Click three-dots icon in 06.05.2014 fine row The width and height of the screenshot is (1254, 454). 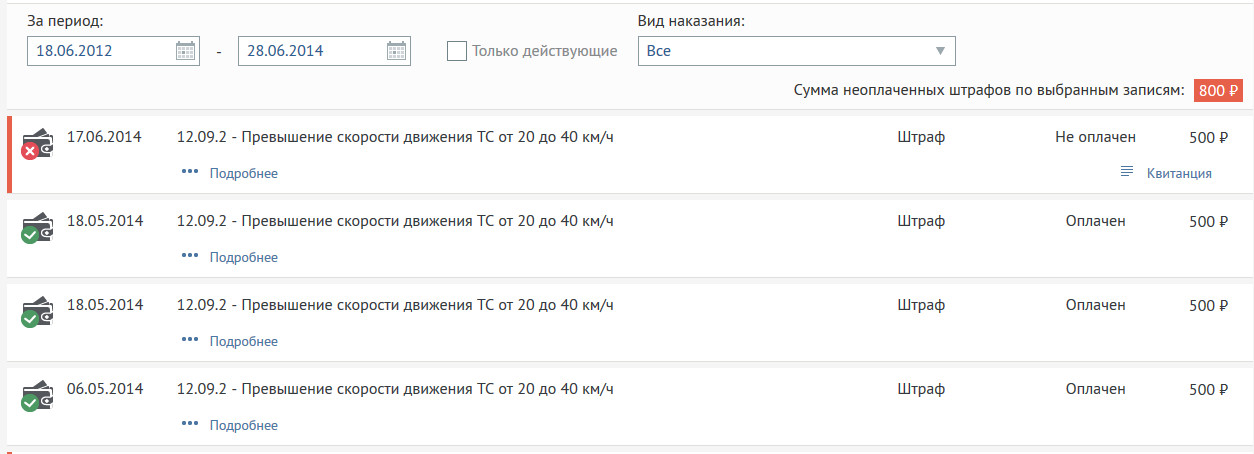click(x=190, y=424)
